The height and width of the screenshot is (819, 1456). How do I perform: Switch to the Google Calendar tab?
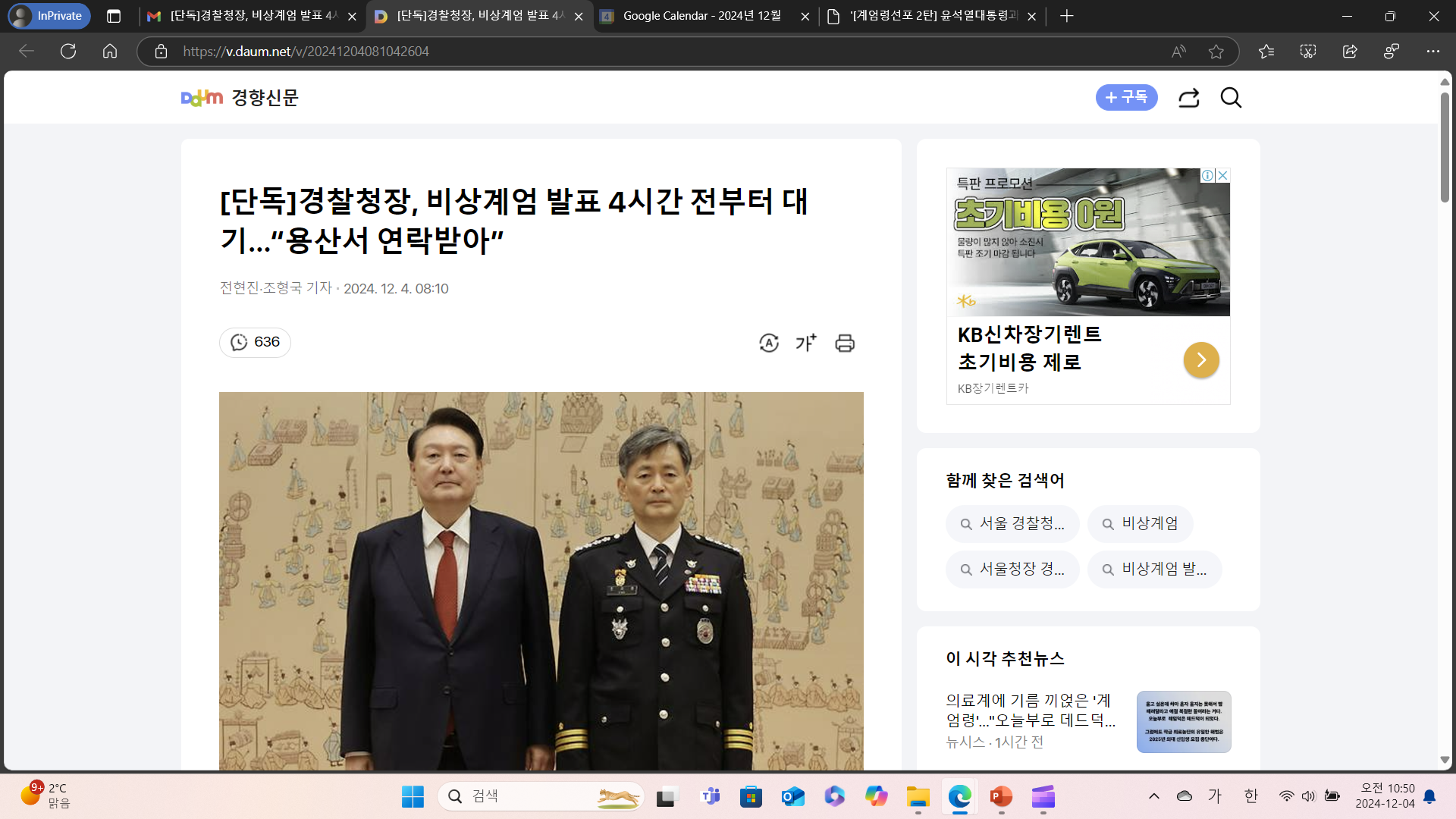pyautogui.click(x=701, y=16)
